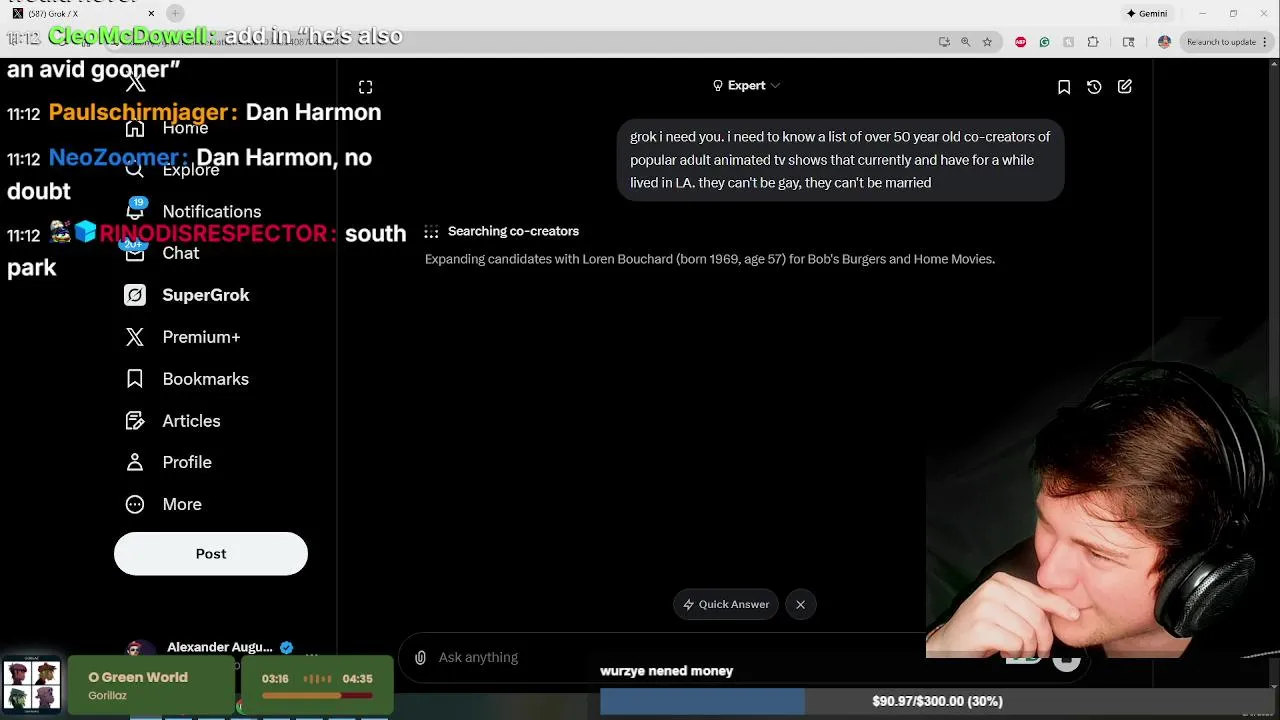Open Chat in the sidebar

(161, 253)
